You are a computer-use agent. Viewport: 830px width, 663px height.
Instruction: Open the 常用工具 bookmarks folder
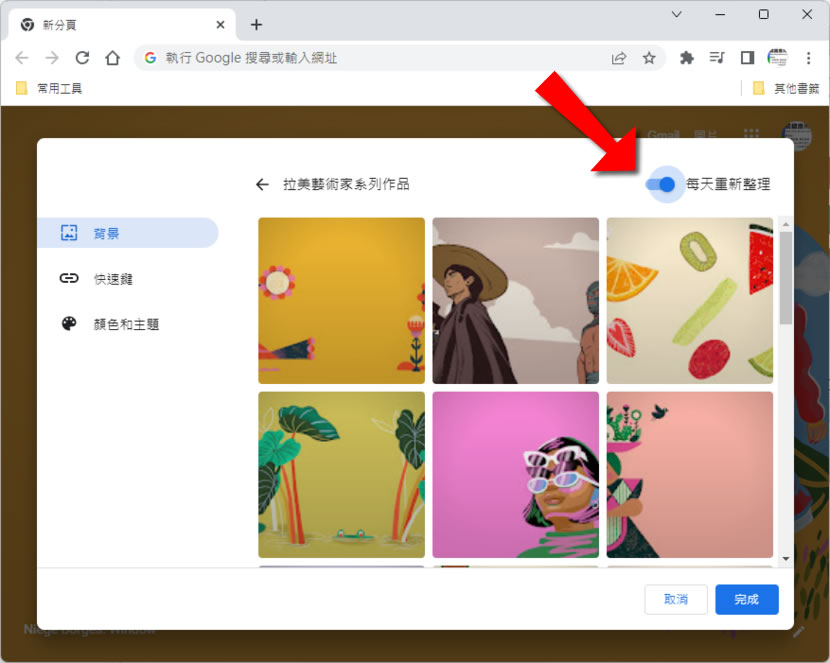(x=49, y=88)
